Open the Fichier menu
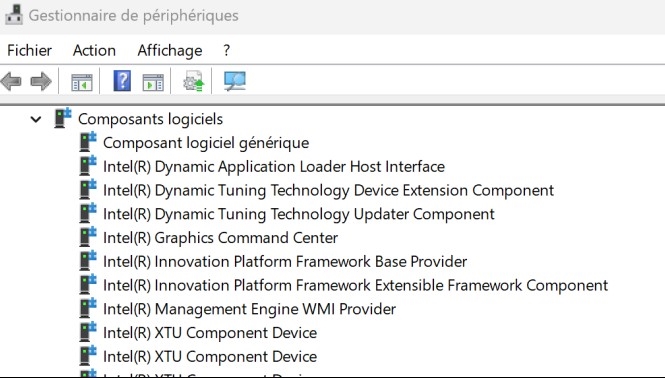This screenshot has height=378, width=665. click(x=29, y=50)
